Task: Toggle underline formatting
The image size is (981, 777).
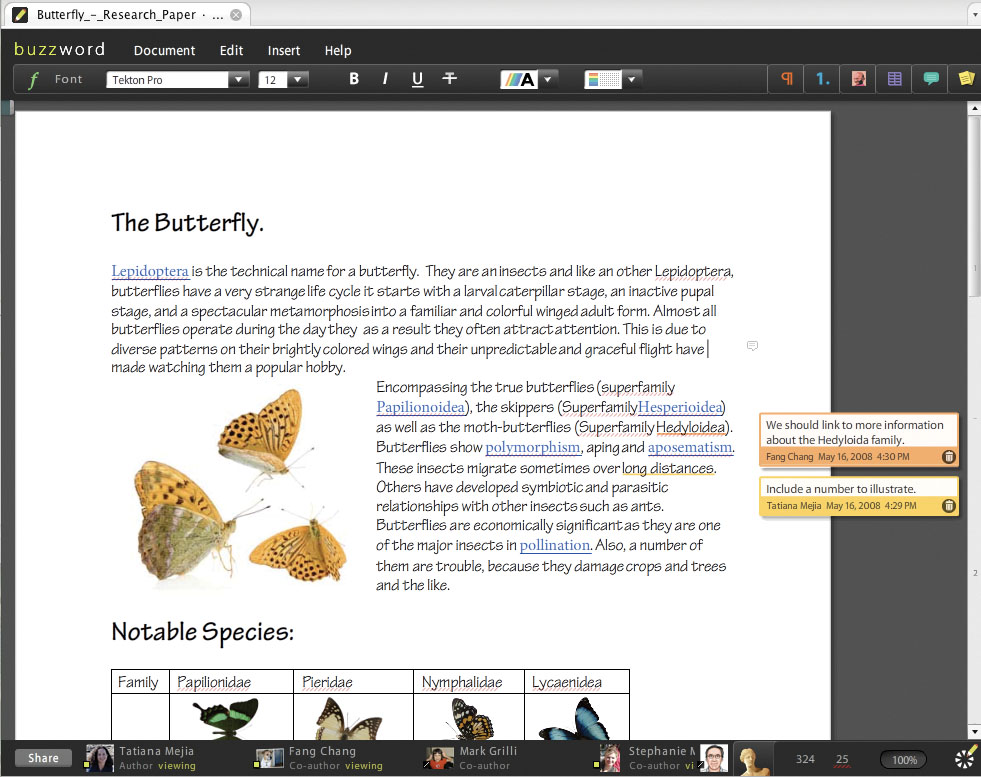Action: tap(417, 79)
